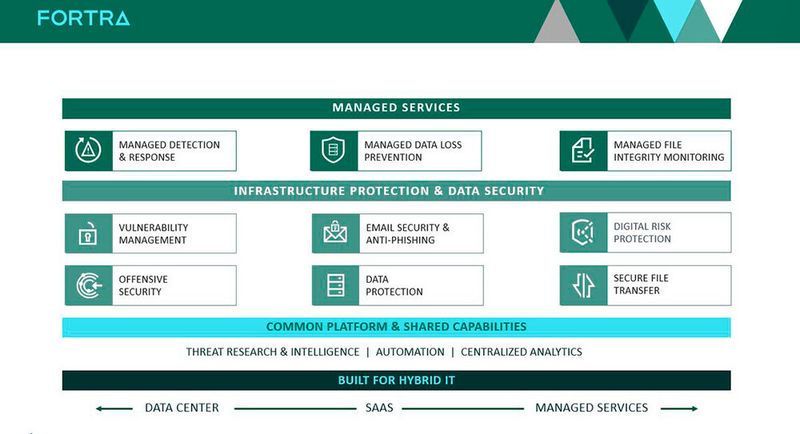Click the Vulnerability Management padlock icon
Screen dimensions: 800x434
[88, 234]
